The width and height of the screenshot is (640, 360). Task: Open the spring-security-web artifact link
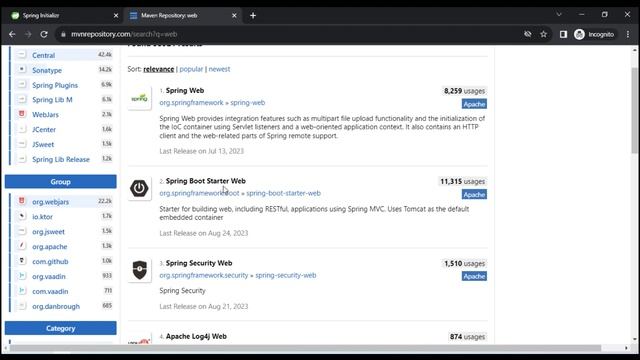[286, 276]
